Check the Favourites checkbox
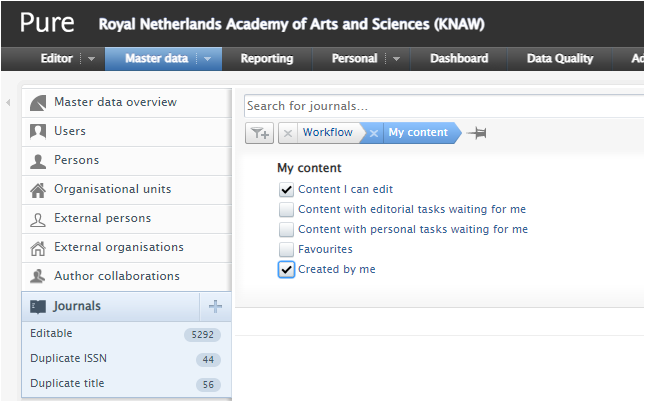 [287, 249]
